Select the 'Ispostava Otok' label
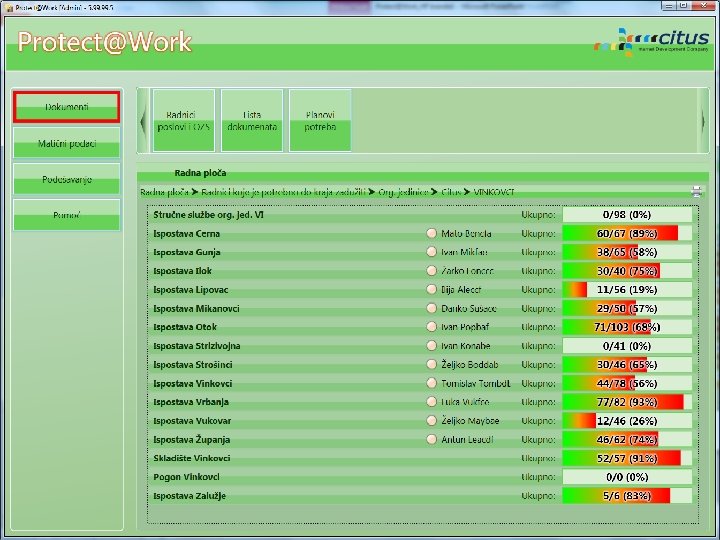This screenshot has width=720, height=540. (x=185, y=327)
